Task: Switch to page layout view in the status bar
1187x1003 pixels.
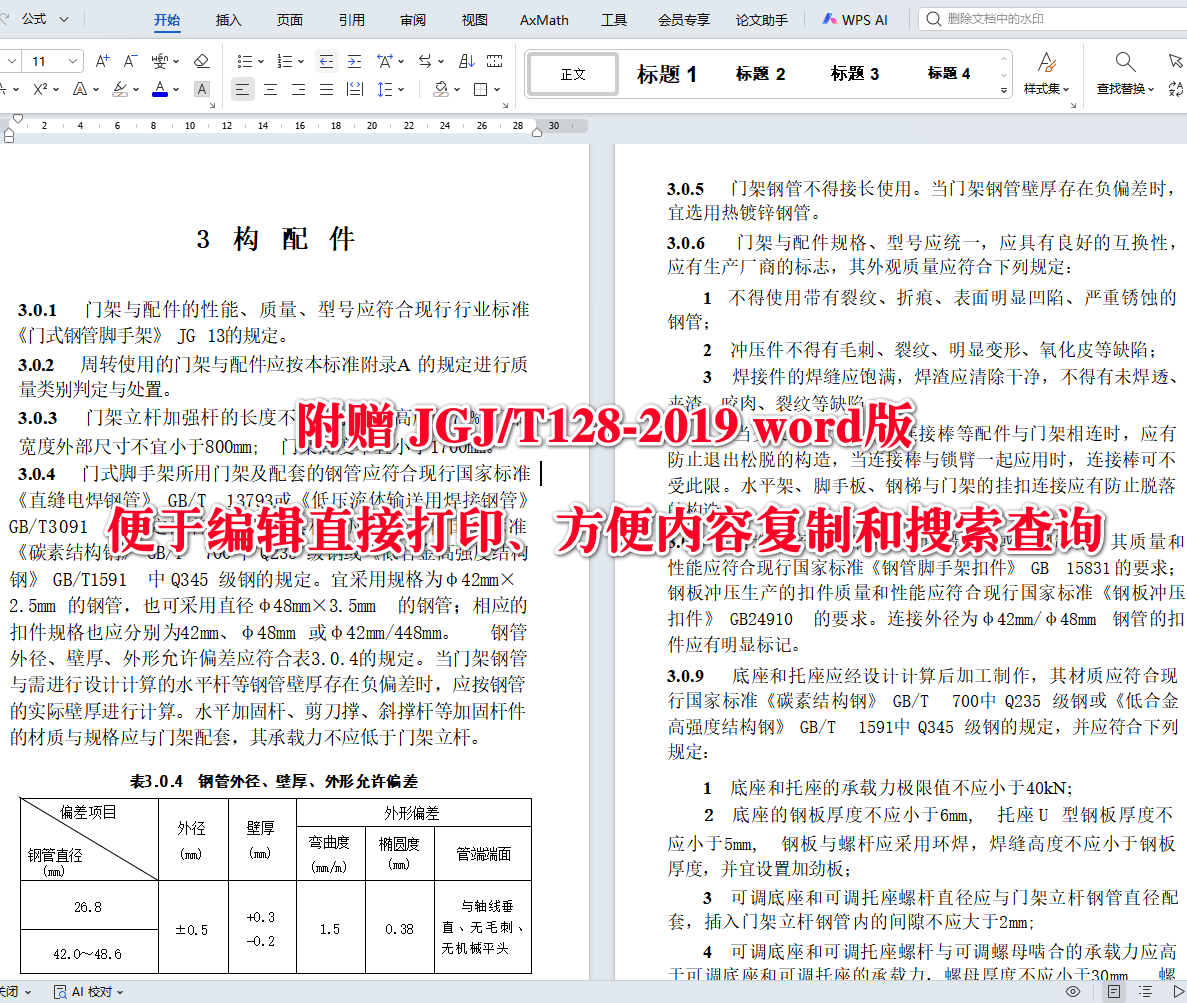Action: pos(1114,991)
